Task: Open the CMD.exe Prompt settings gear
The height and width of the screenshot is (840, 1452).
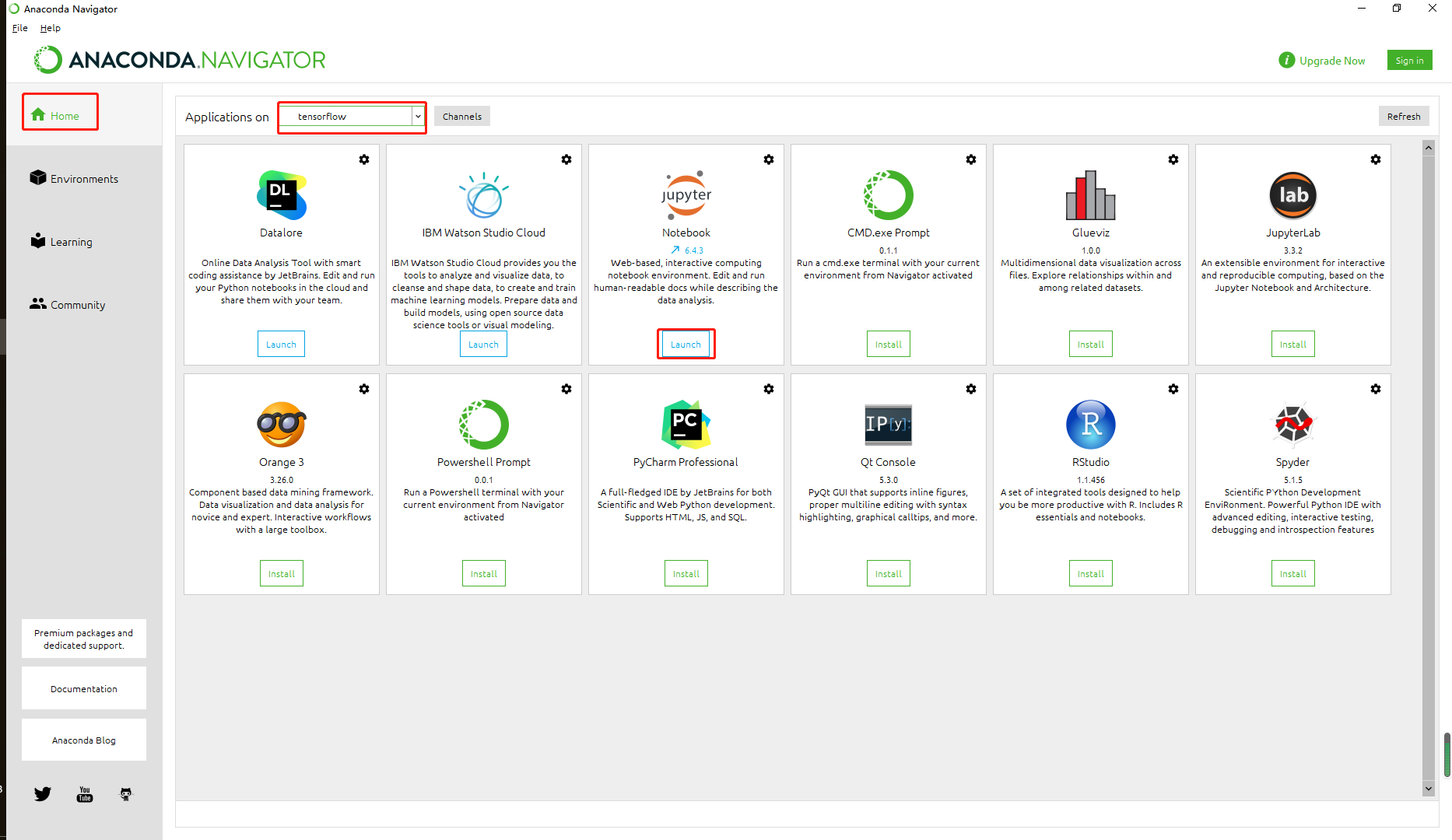Action: point(971,159)
